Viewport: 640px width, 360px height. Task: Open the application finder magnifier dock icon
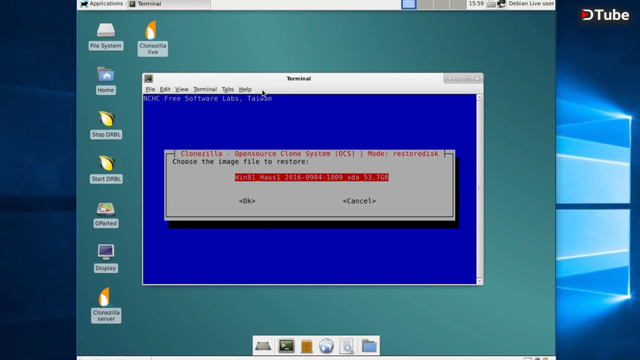pos(347,346)
